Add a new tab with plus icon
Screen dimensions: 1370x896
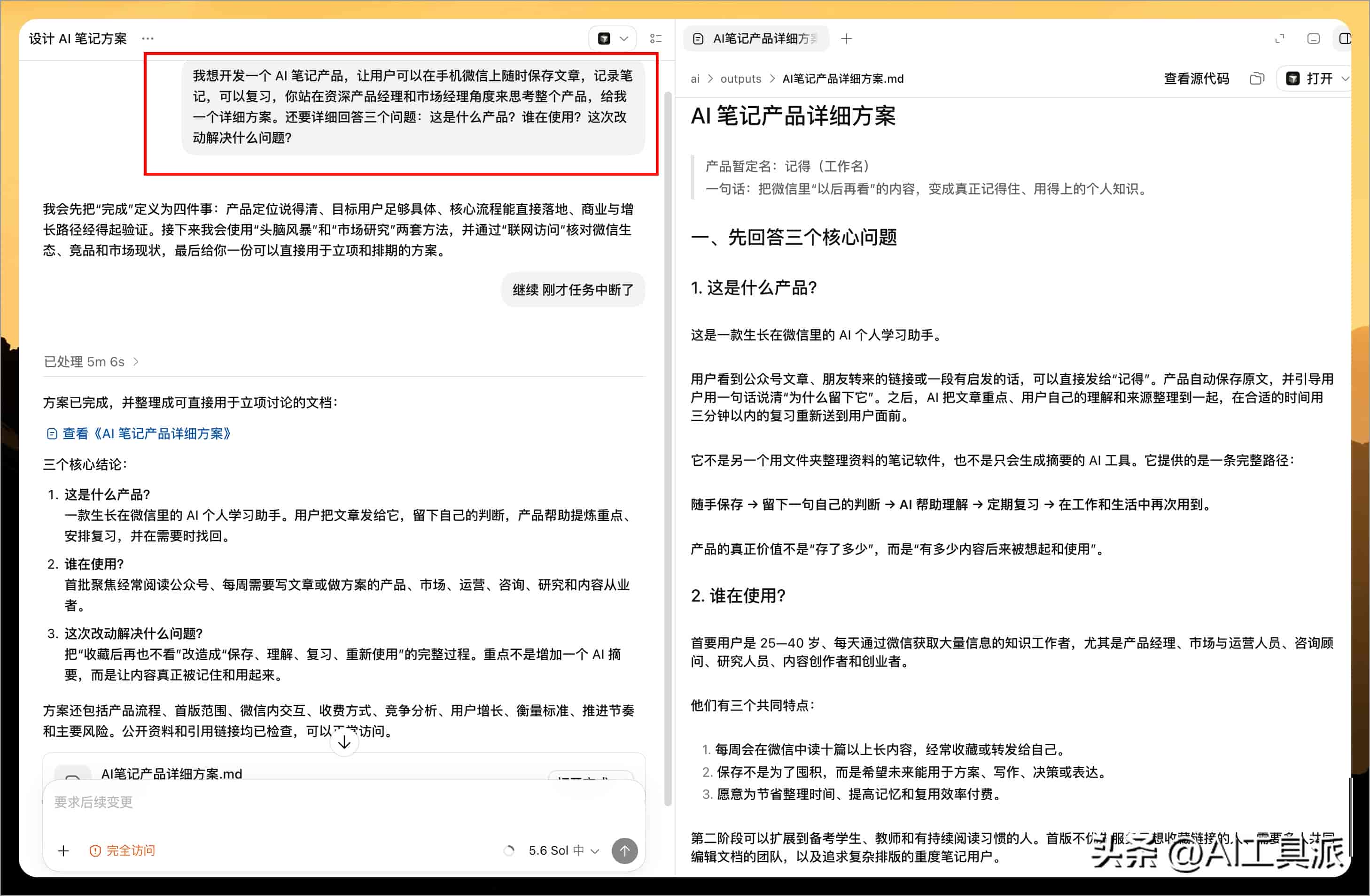[x=846, y=39]
